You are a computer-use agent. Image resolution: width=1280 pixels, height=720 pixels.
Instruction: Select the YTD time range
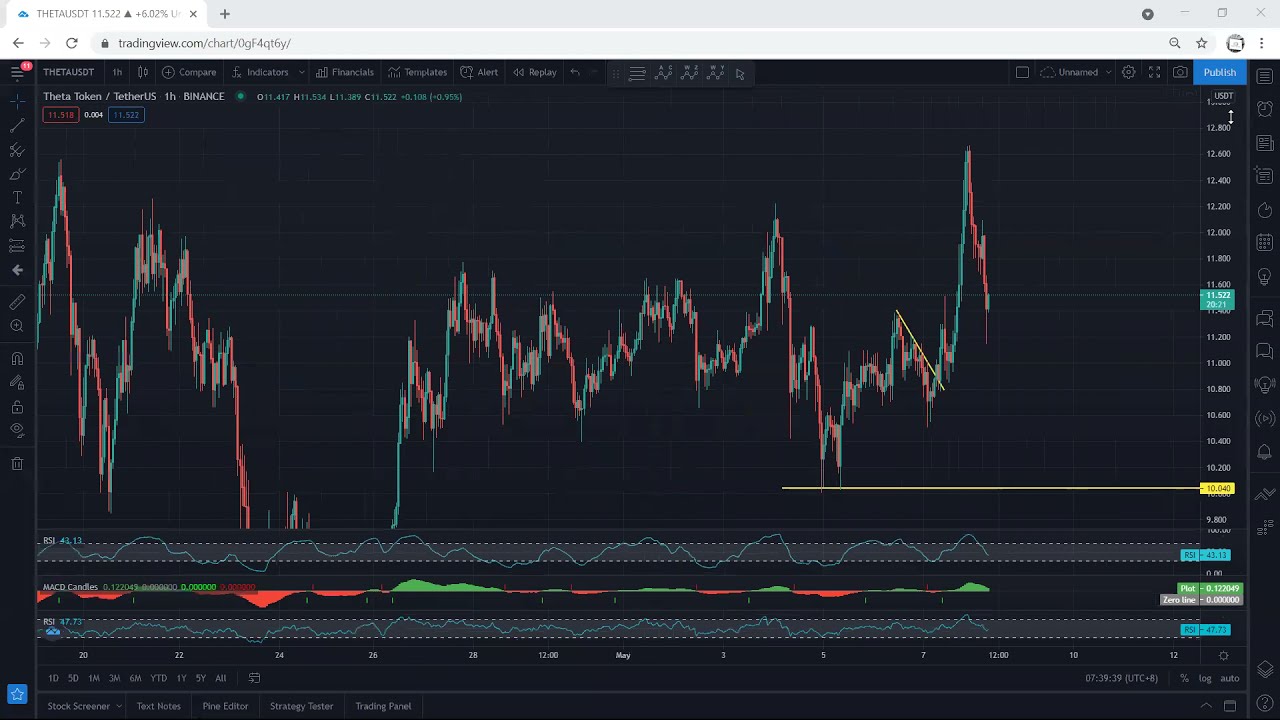158,678
